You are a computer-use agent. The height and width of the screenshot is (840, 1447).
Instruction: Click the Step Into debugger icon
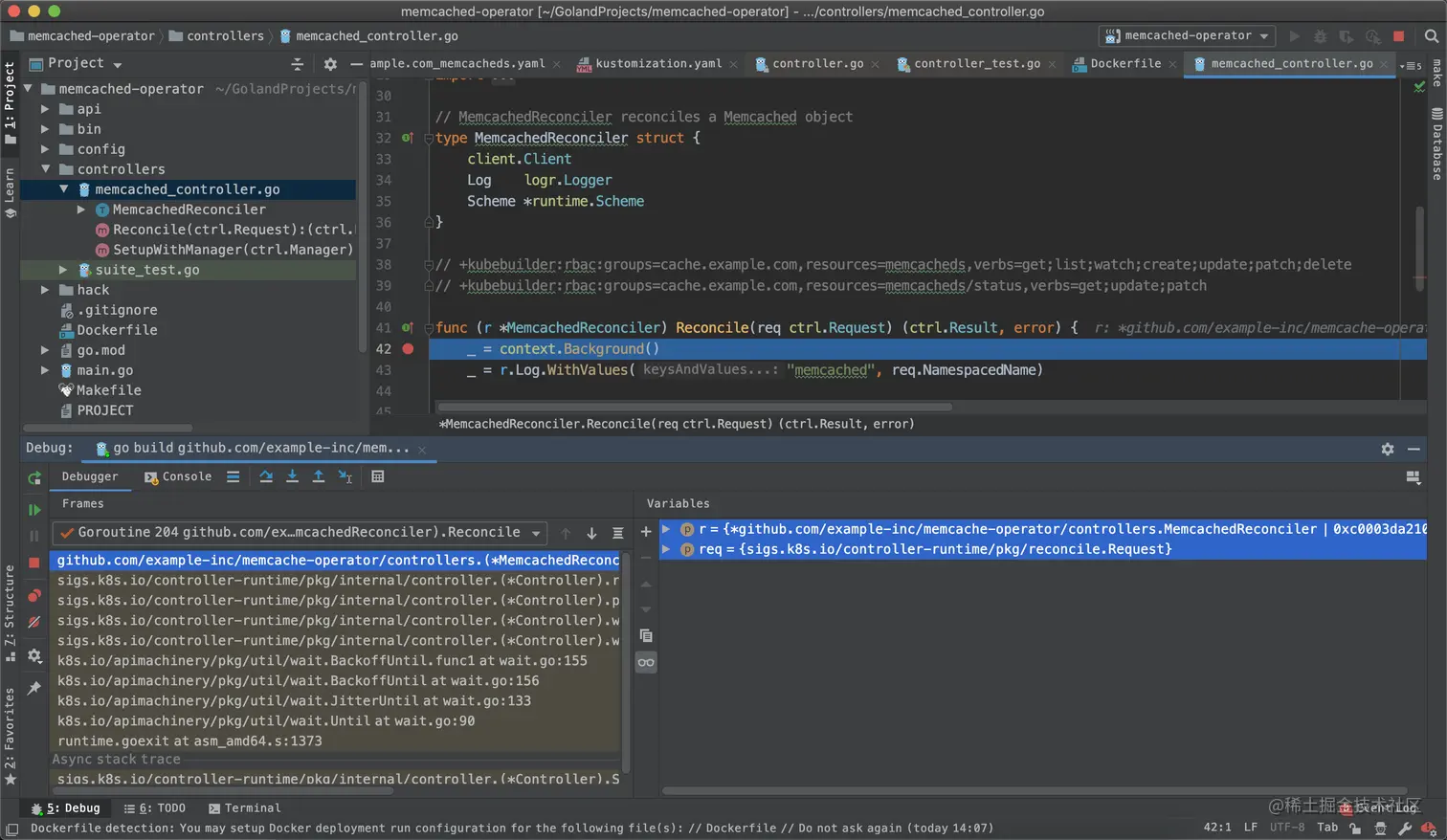click(x=292, y=476)
